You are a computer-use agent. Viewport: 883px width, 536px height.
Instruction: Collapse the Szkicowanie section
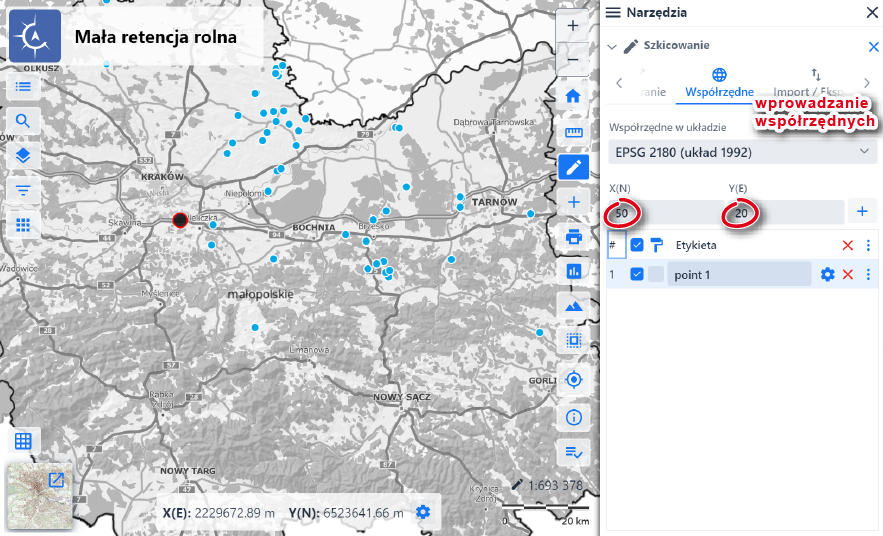[x=613, y=46]
